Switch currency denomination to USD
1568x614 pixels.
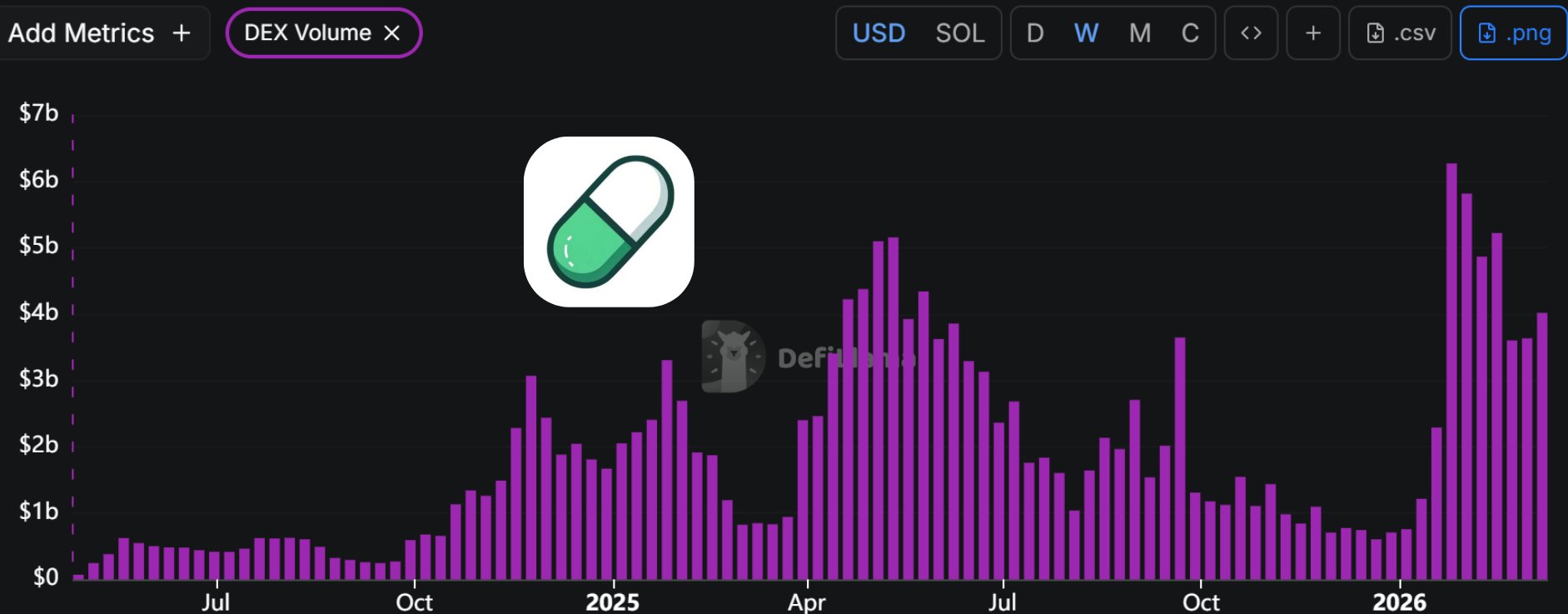(879, 33)
